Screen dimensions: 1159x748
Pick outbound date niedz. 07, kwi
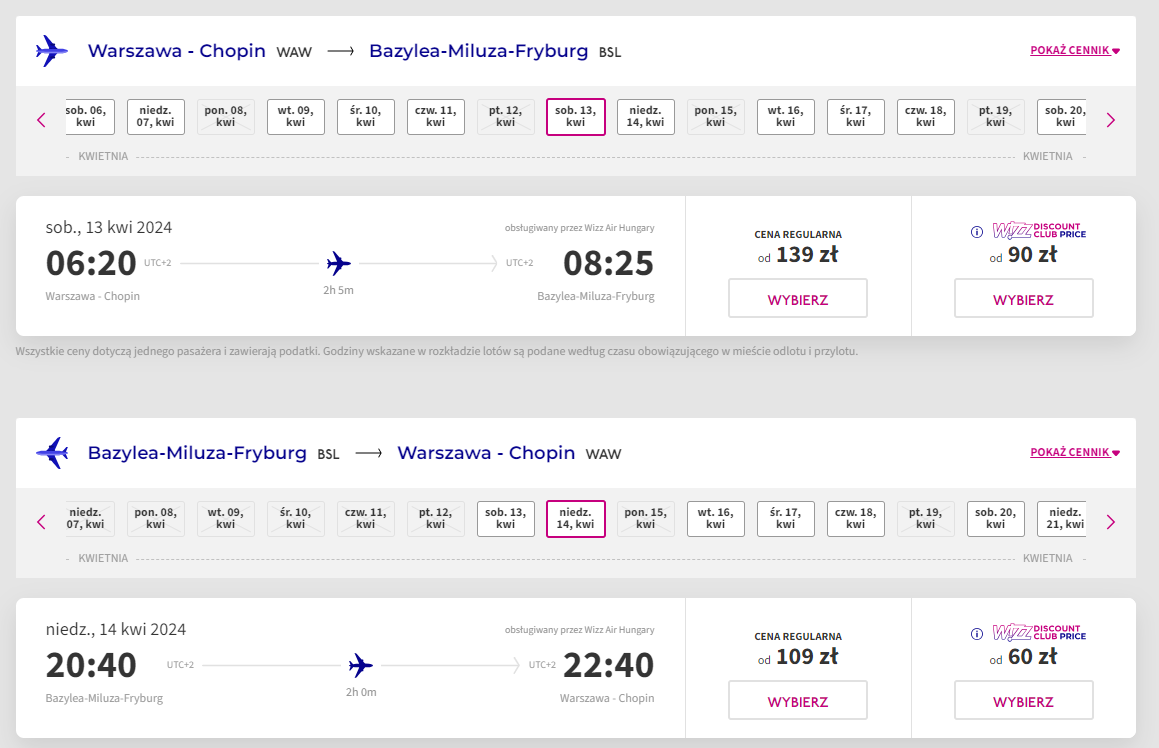[155, 117]
